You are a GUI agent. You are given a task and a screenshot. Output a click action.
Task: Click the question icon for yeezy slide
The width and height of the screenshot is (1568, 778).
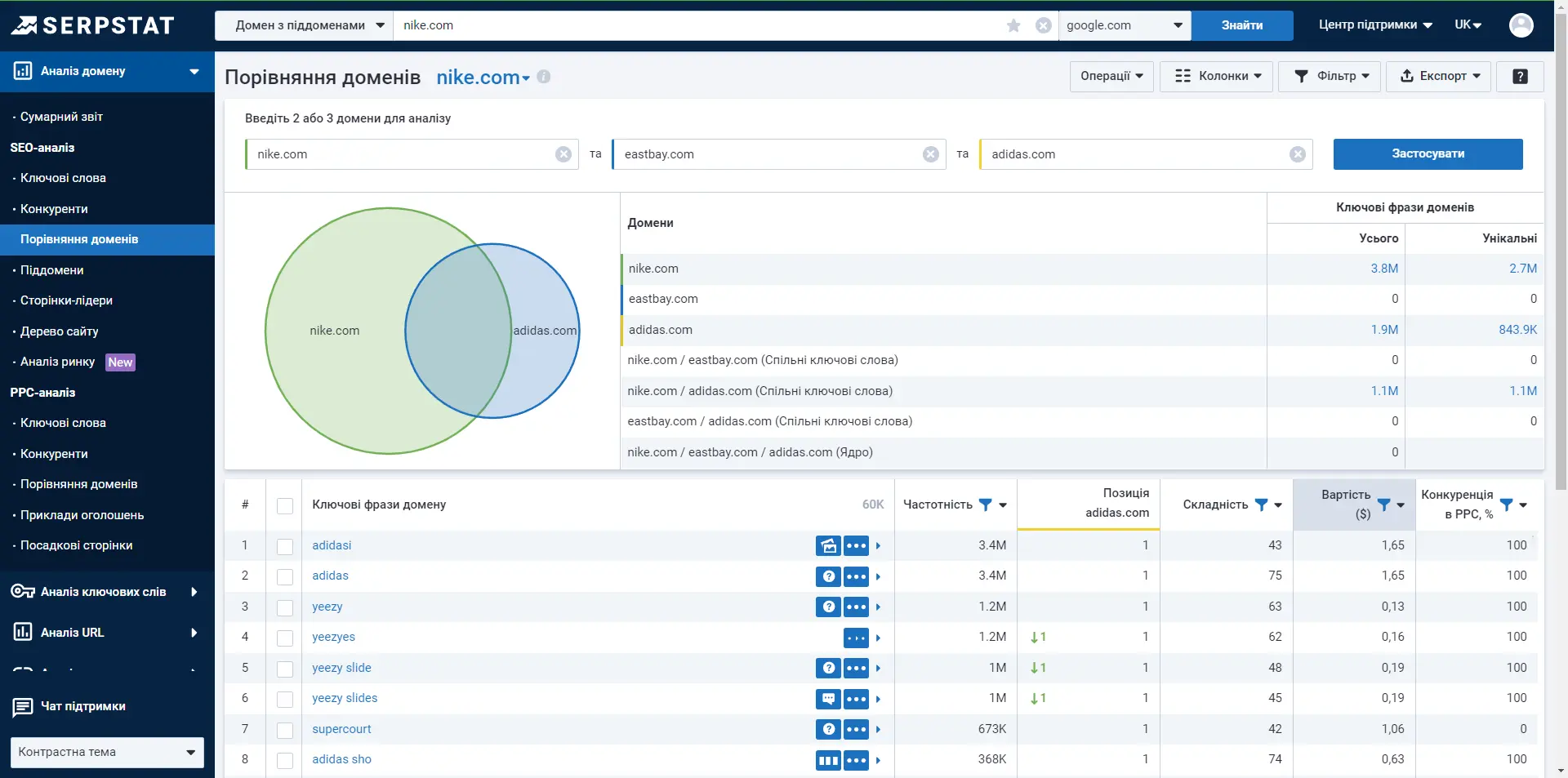[828, 668]
